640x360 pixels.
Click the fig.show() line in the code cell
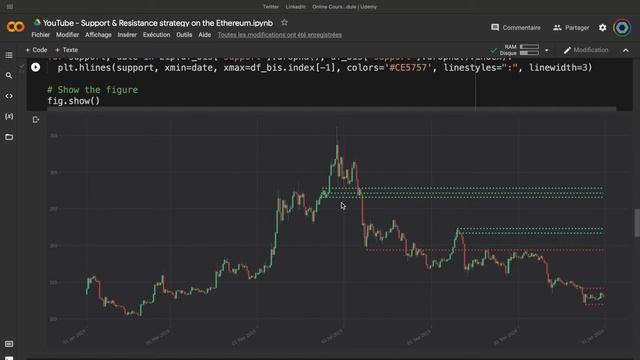click(x=73, y=101)
